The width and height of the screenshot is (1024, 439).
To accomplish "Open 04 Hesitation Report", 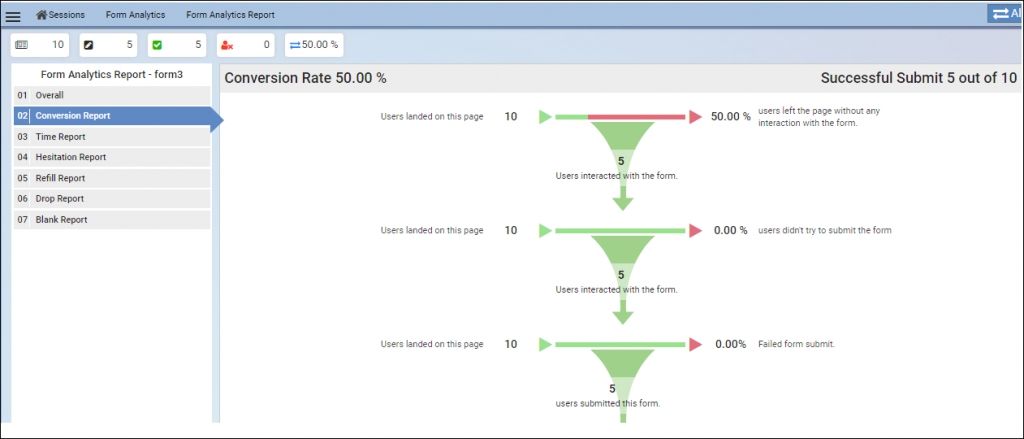I will click(112, 157).
